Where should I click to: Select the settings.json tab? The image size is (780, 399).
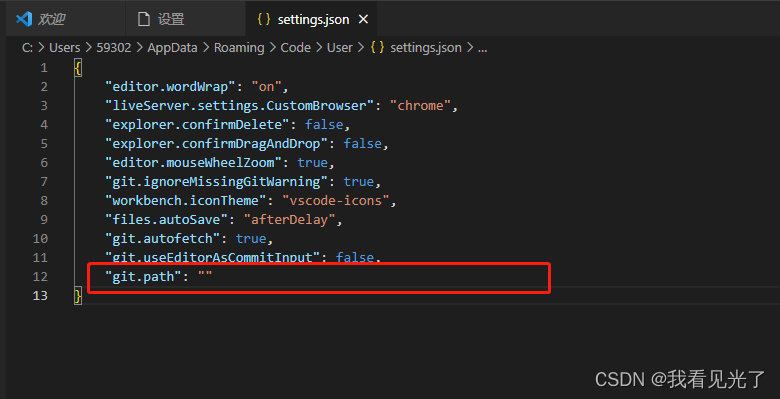[311, 19]
